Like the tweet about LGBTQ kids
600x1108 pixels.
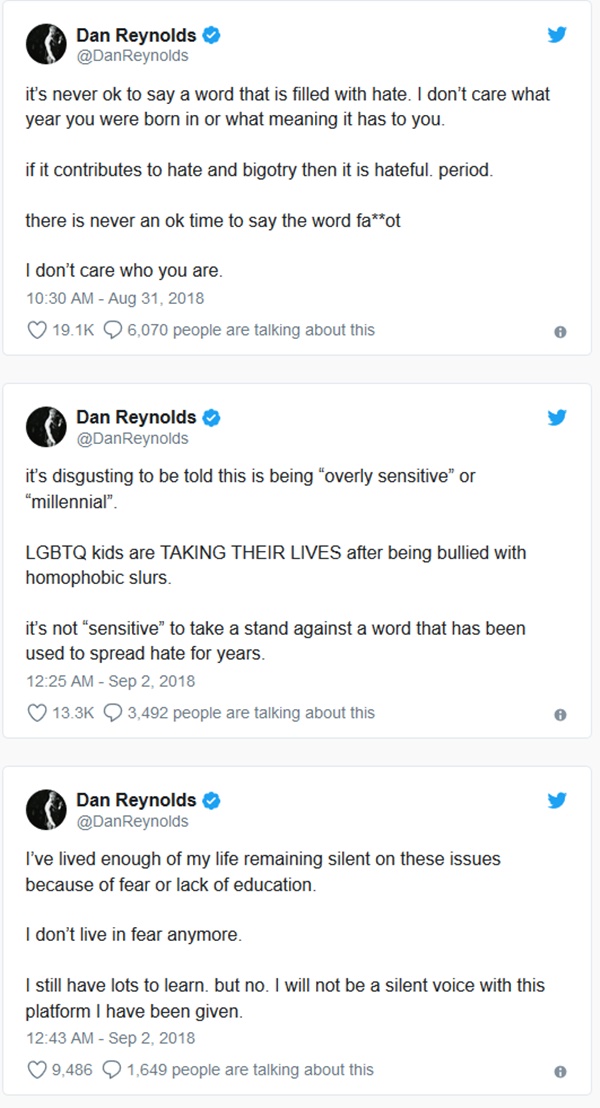pos(37,713)
